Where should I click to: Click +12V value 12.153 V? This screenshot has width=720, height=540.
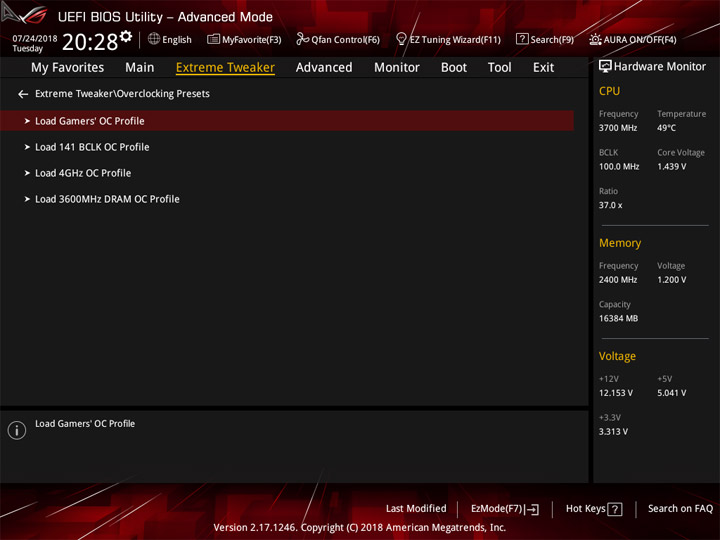click(615, 393)
